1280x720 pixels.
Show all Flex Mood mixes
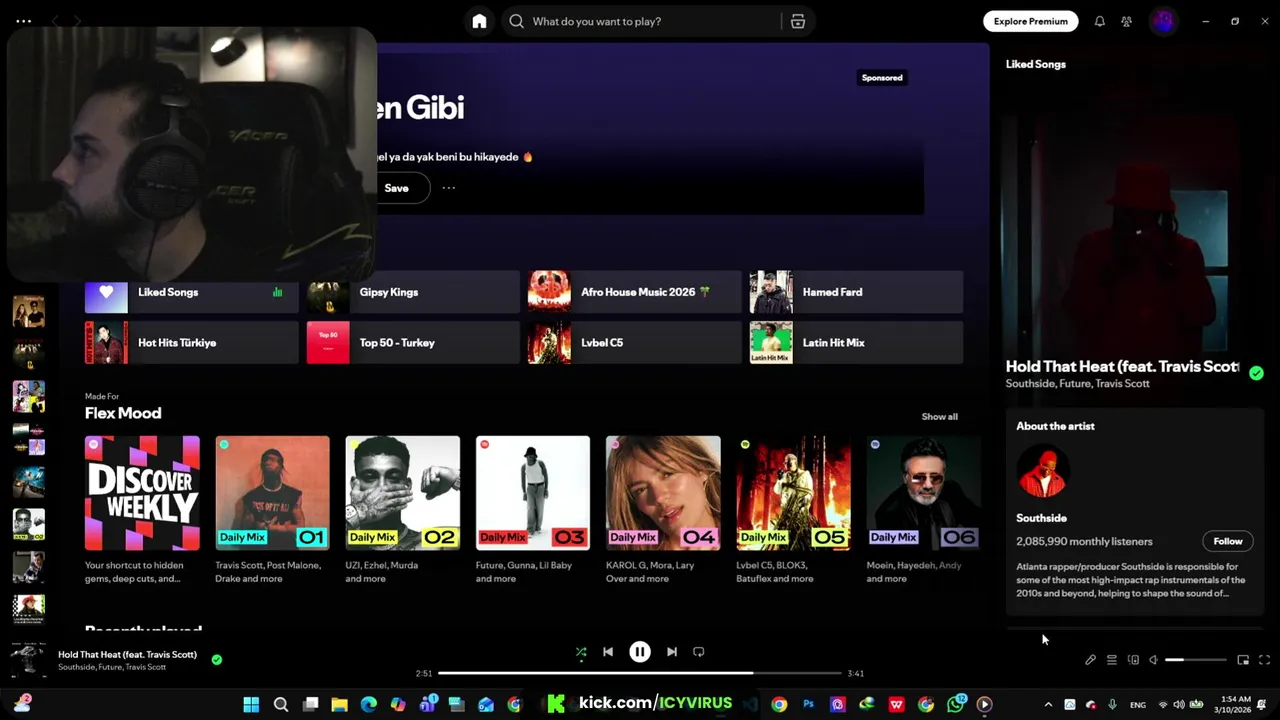[939, 416]
